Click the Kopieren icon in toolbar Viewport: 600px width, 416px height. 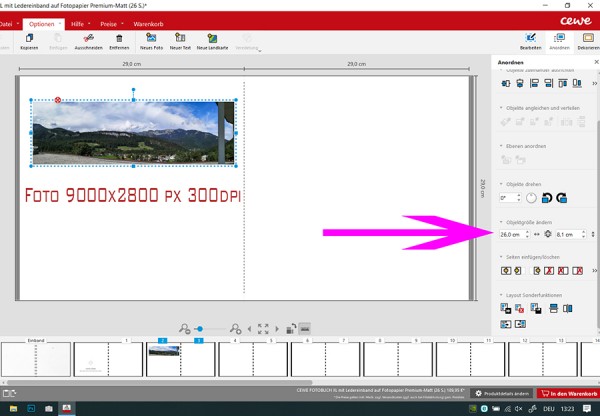coord(29,39)
